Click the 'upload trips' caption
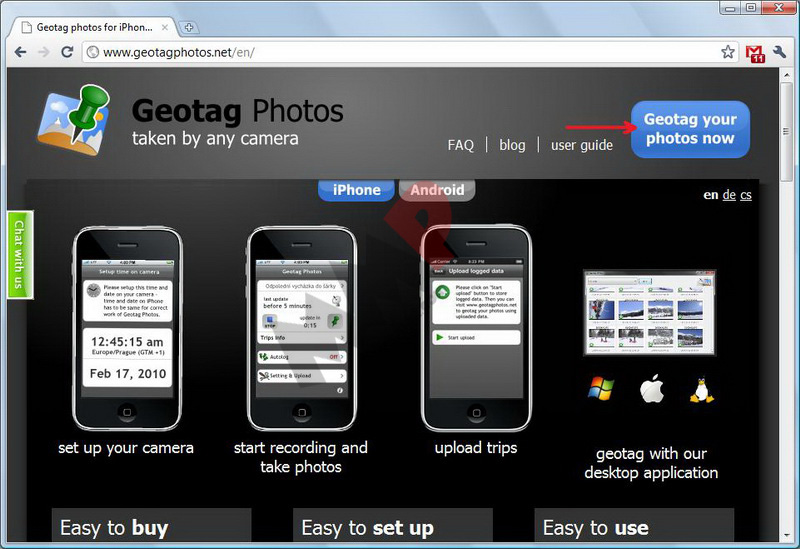The width and height of the screenshot is (800, 549). tap(476, 448)
